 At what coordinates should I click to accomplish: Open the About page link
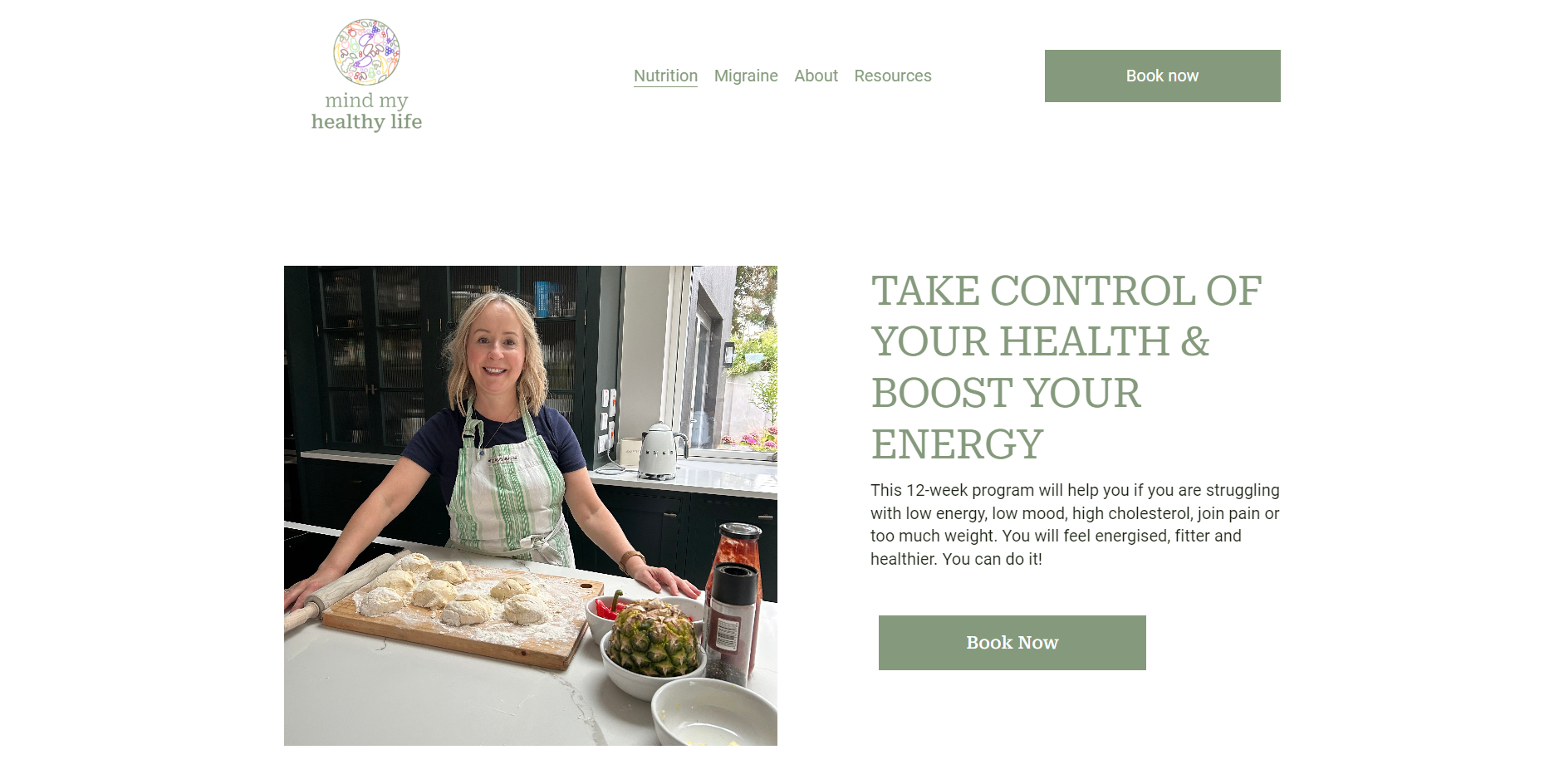816,76
